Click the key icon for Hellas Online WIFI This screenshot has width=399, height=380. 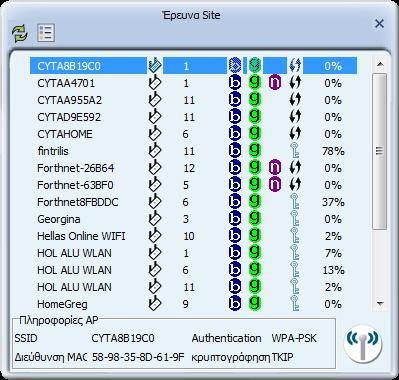coord(294,236)
